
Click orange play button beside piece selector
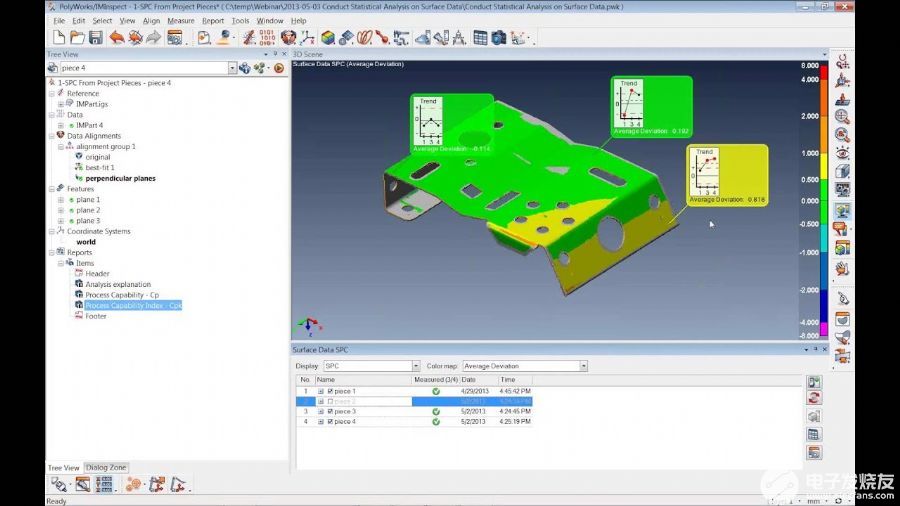[279, 68]
